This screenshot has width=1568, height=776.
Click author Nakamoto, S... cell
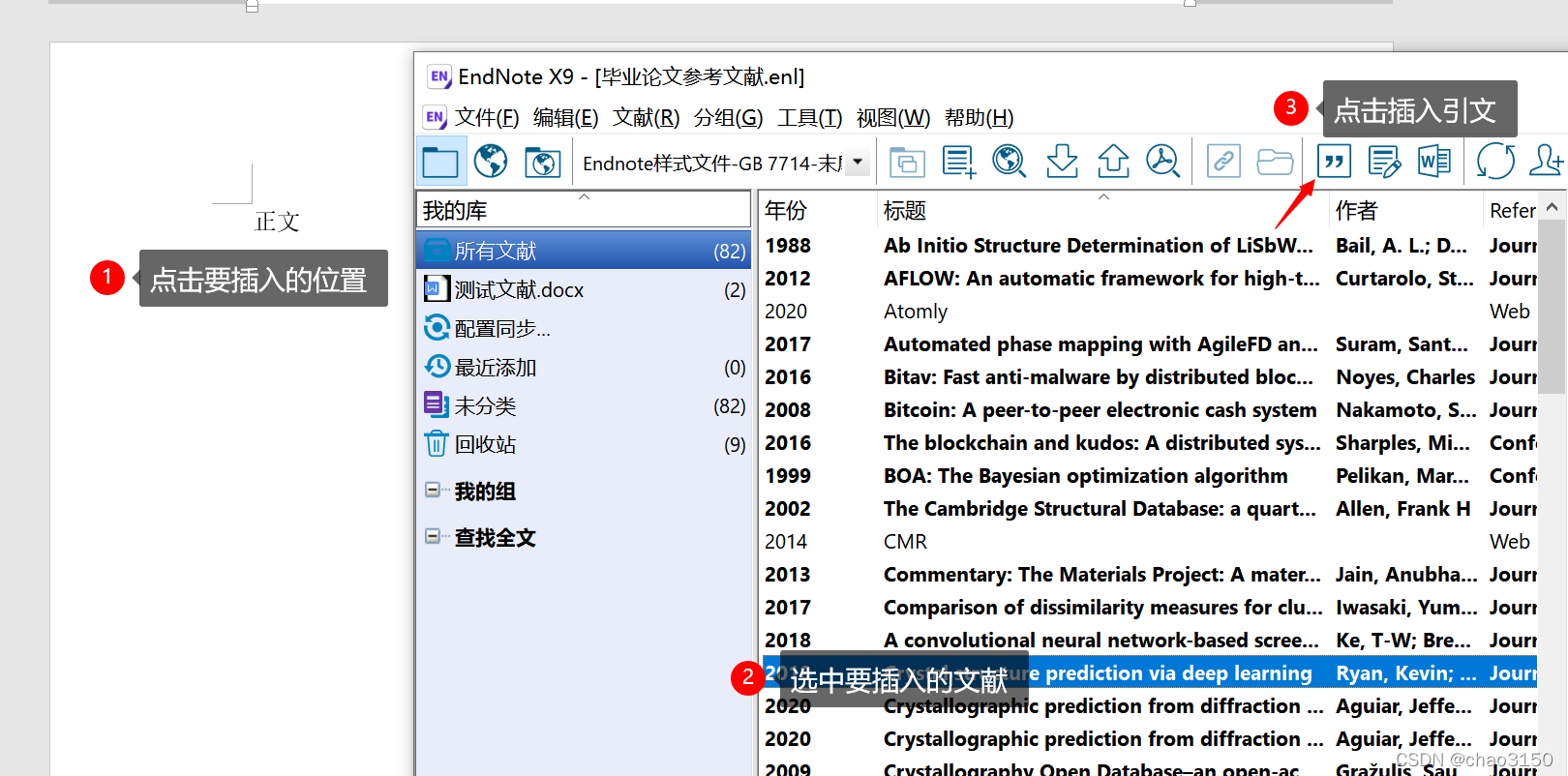(x=1405, y=410)
